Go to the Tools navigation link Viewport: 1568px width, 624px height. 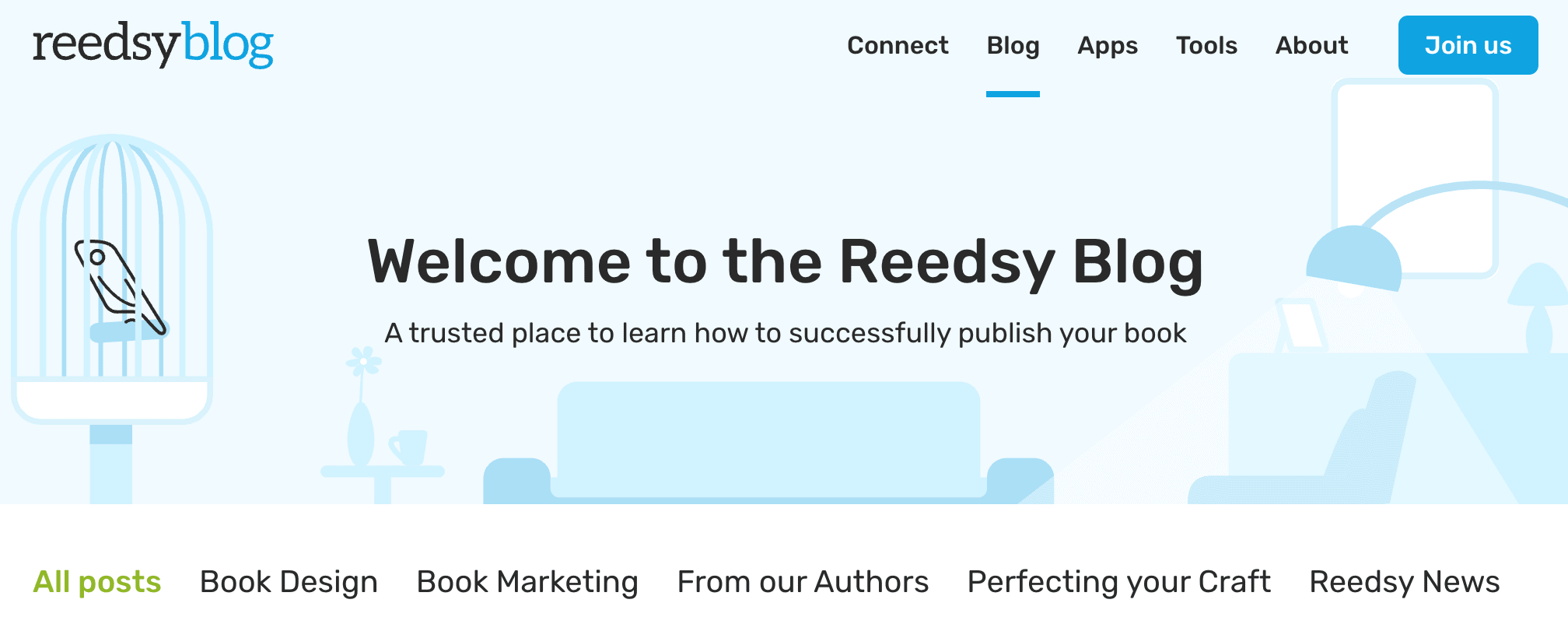coord(1206,45)
